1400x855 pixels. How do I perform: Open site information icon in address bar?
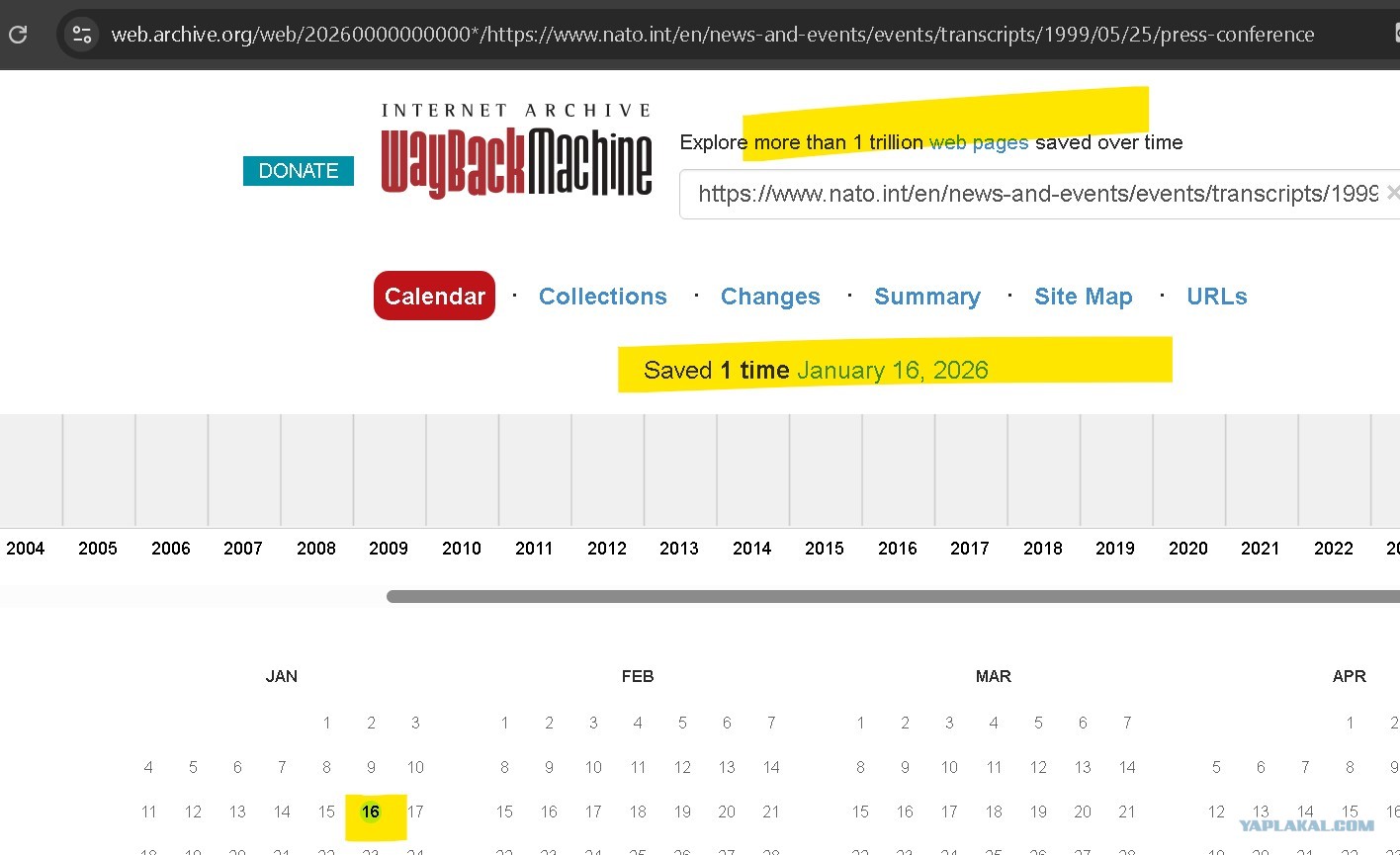pyautogui.click(x=82, y=35)
